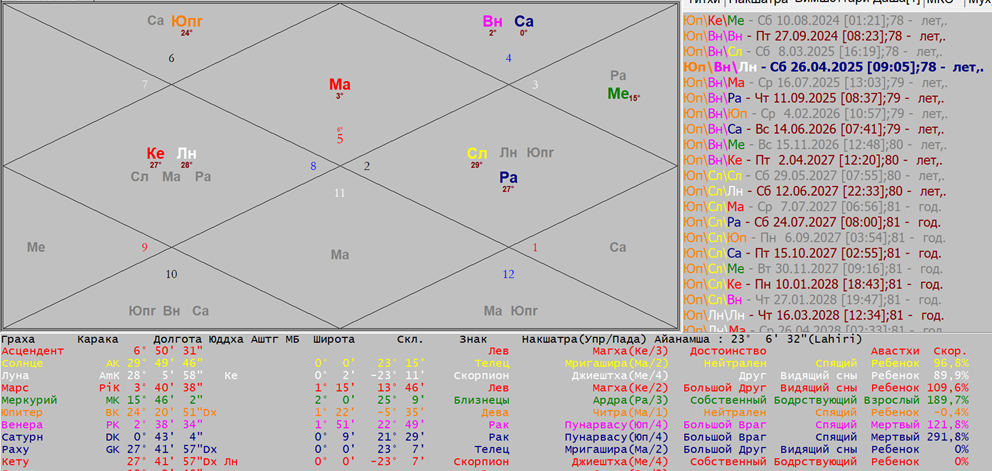The image size is (992, 471).
Task: Click the Раху row label
Action: (14, 449)
